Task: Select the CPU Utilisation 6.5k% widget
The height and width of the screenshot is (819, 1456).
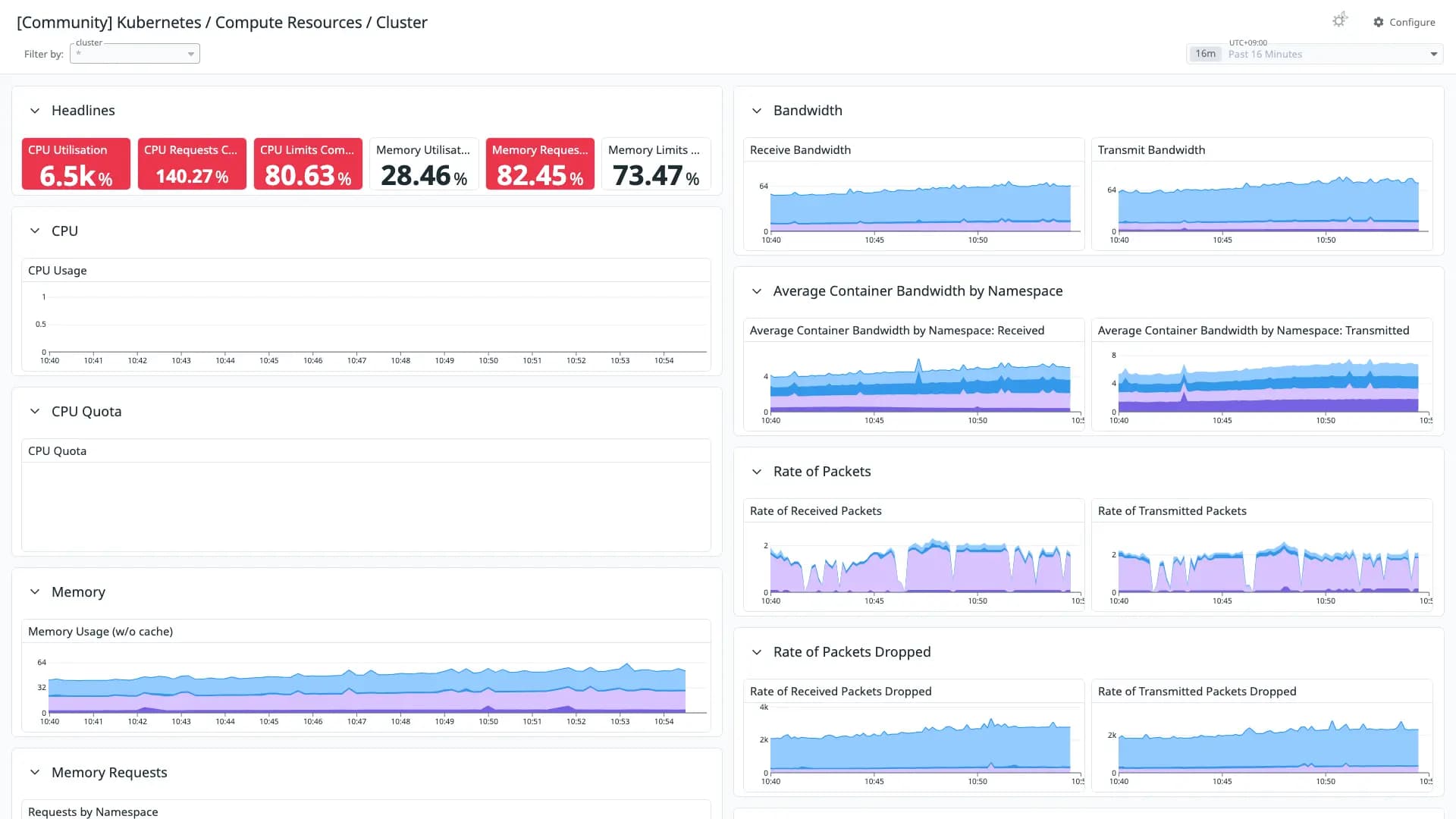Action: coord(76,164)
